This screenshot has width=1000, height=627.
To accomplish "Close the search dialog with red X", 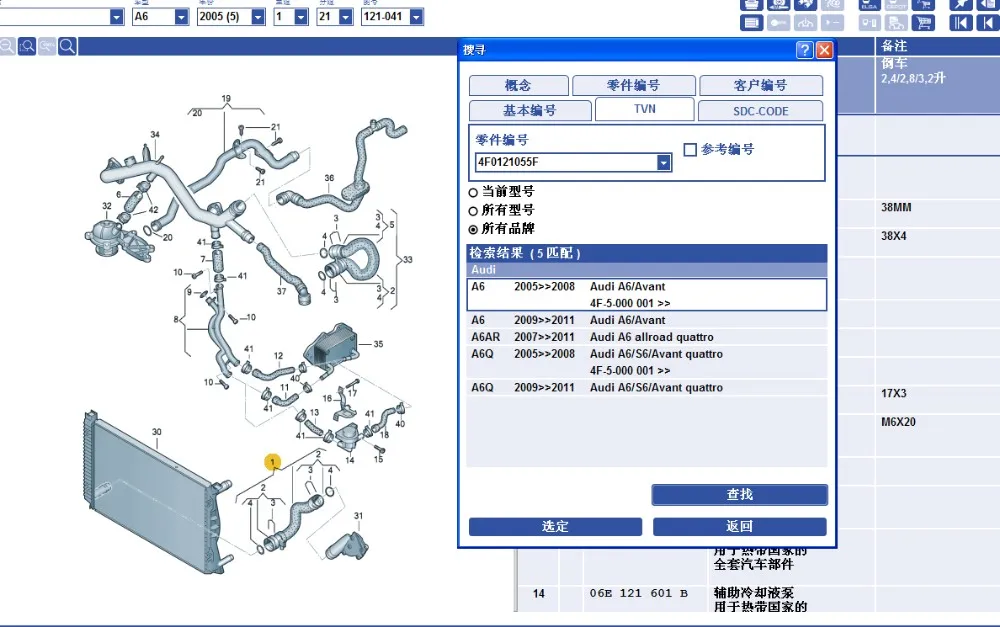I will coord(824,50).
